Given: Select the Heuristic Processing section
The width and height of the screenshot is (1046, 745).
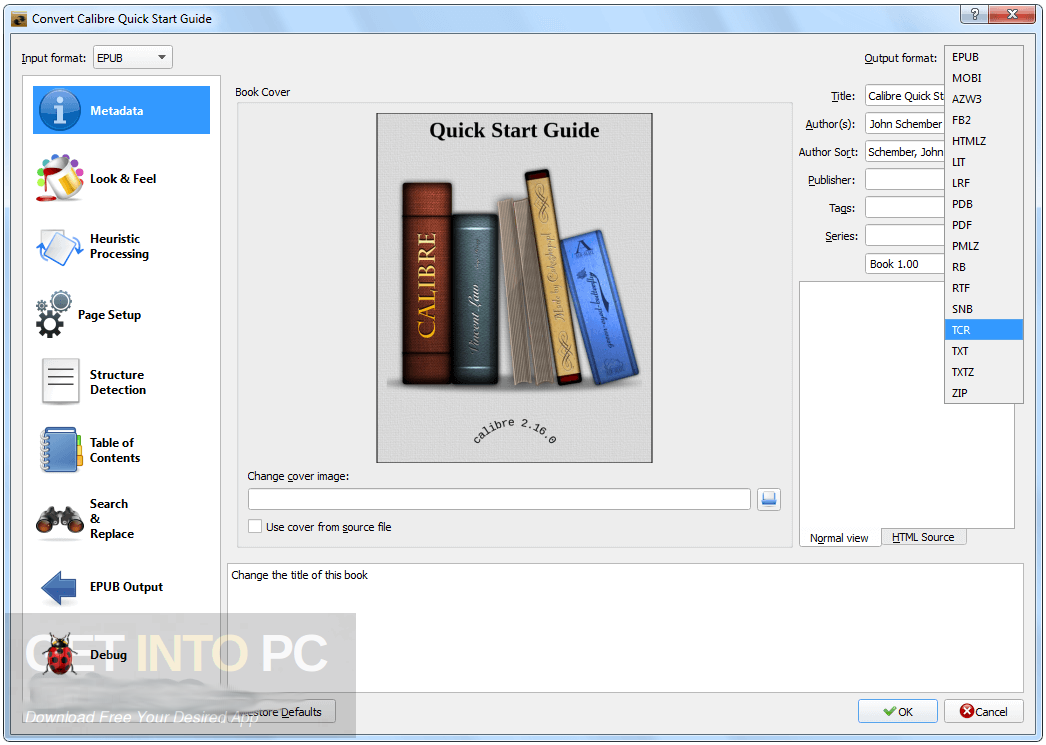Looking at the screenshot, I should pos(121,246).
